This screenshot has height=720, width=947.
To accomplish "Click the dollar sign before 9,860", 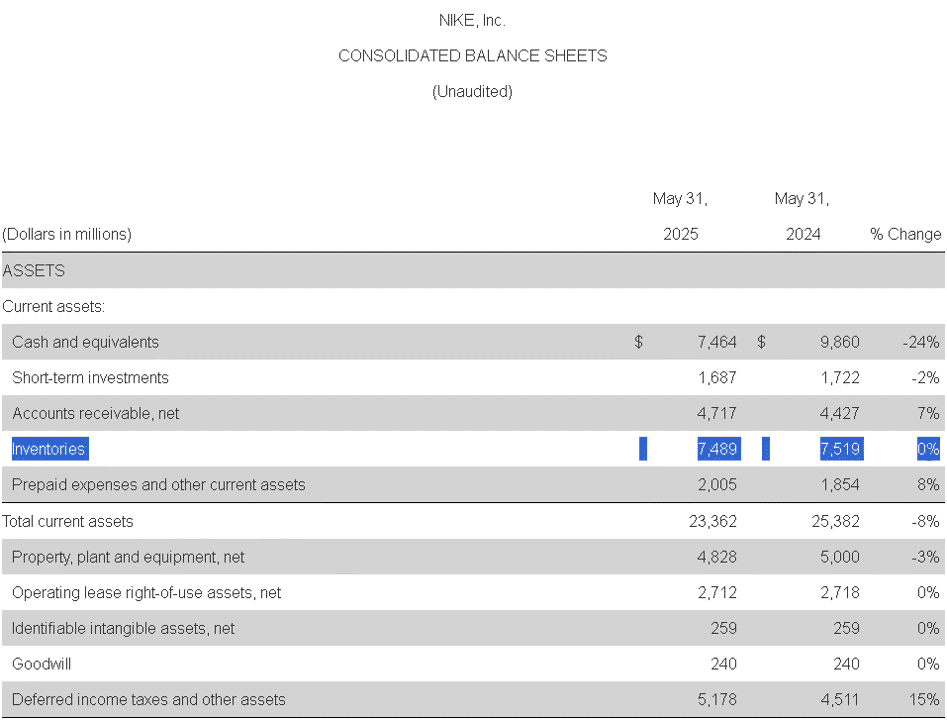I will (761, 342).
